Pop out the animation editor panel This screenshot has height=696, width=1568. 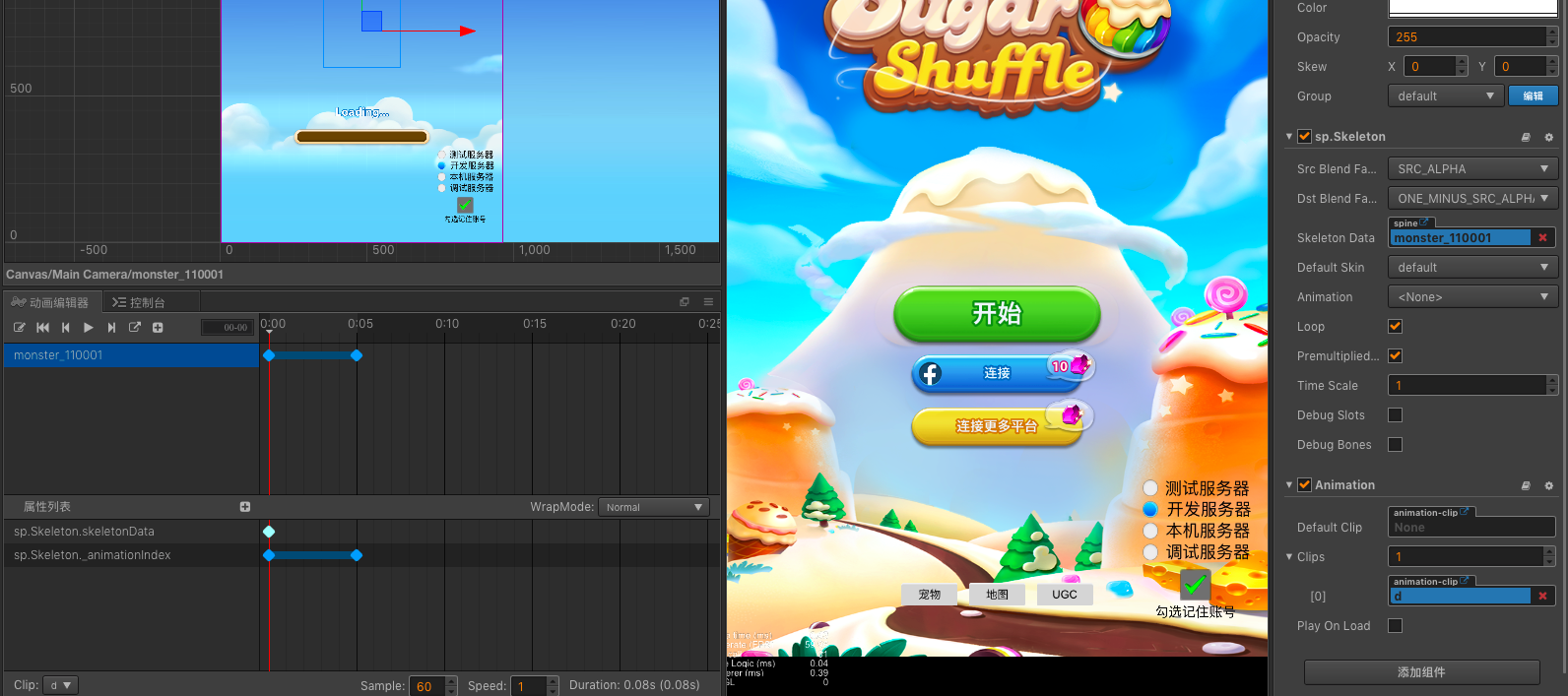tap(685, 302)
